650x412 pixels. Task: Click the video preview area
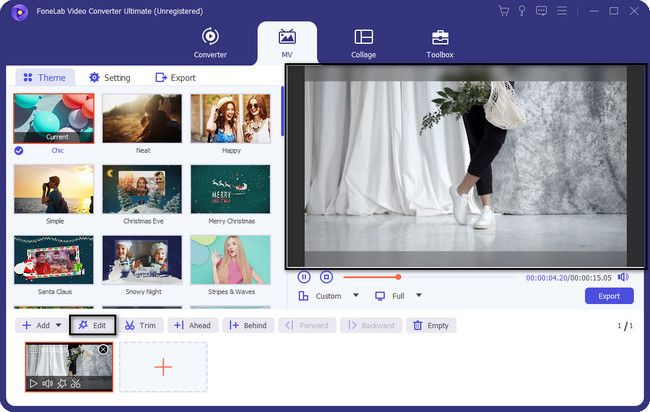coord(466,166)
